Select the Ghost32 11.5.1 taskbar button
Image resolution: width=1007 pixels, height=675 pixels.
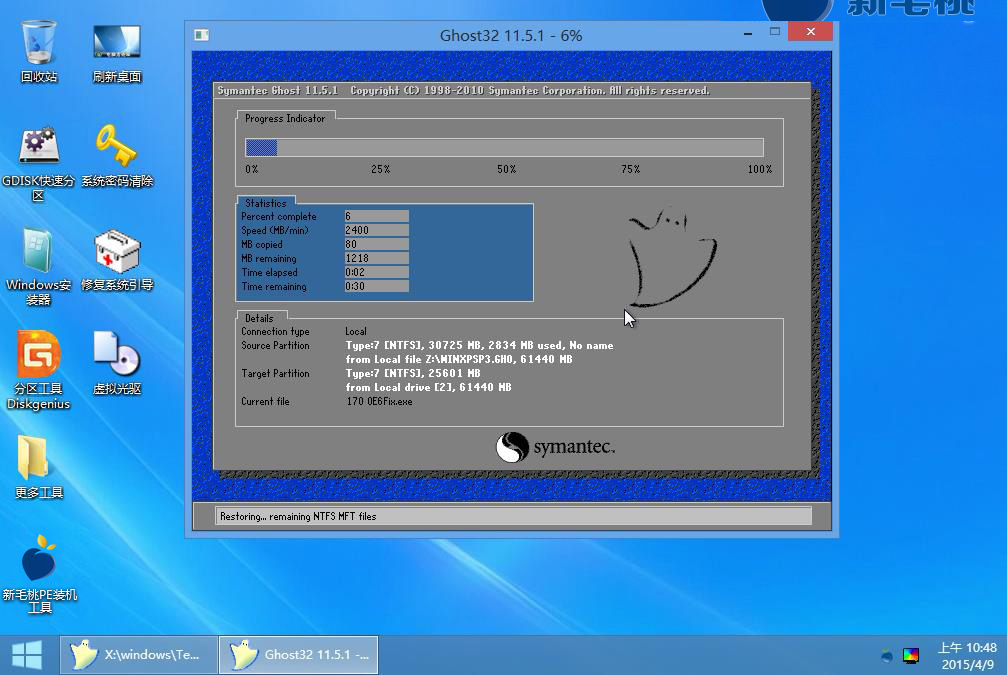click(299, 655)
